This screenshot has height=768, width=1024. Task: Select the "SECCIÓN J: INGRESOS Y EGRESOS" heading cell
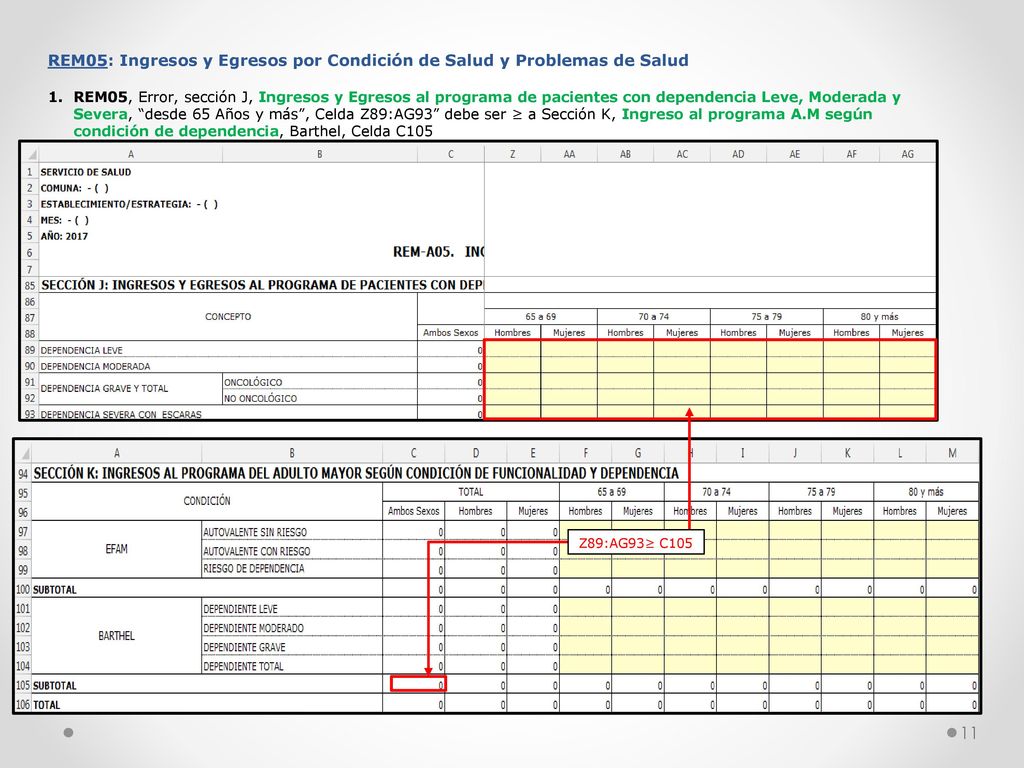coord(262,285)
